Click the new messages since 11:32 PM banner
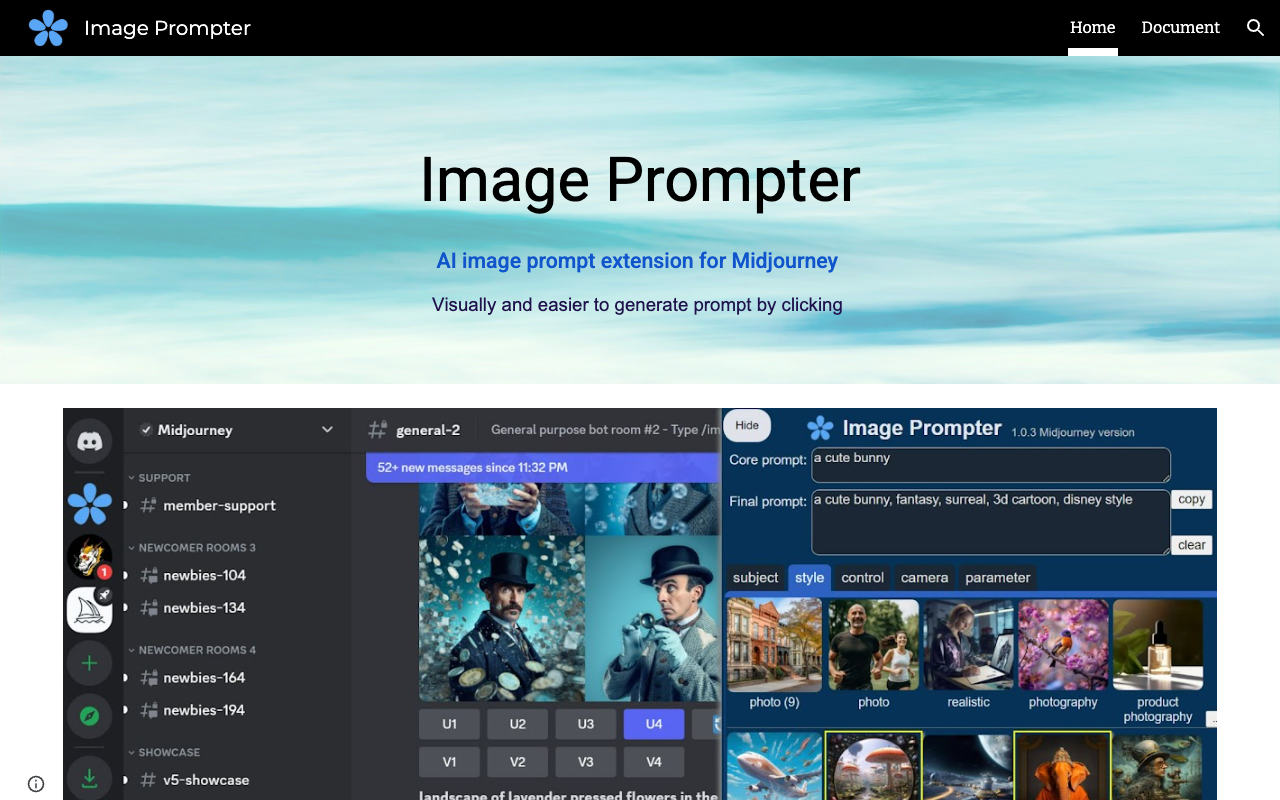The image size is (1280, 800). tap(543, 467)
